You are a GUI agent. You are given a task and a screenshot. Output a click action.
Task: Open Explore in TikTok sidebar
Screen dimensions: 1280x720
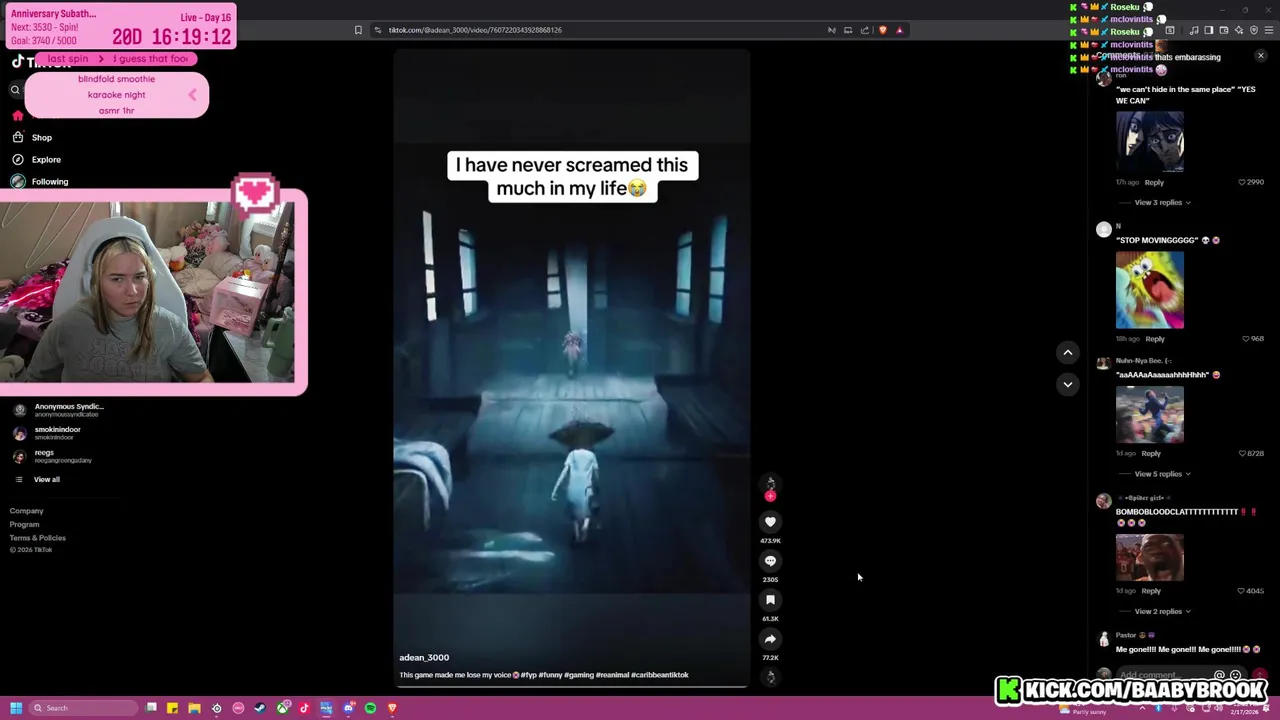[x=46, y=159]
